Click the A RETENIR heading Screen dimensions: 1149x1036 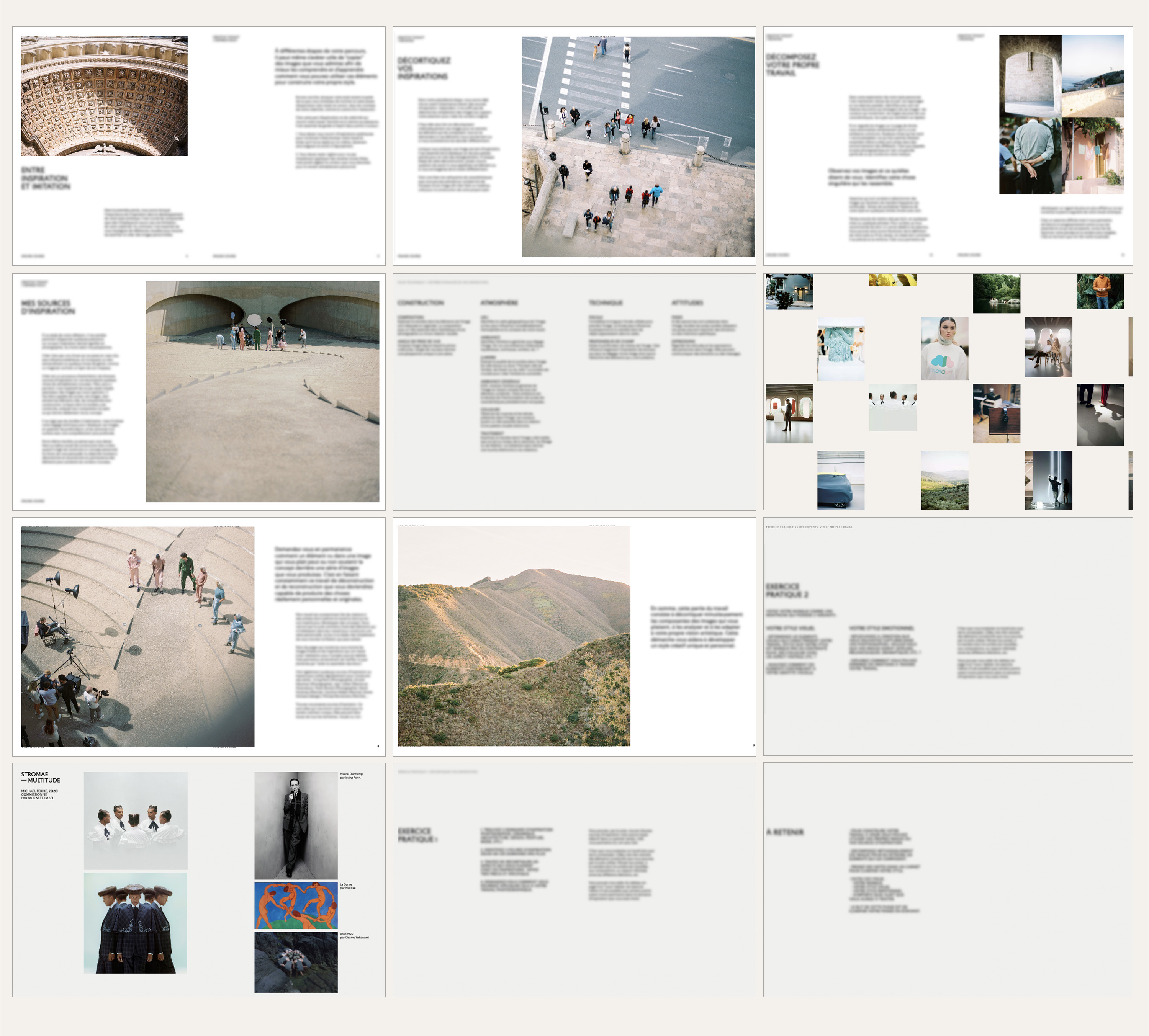tap(785, 832)
